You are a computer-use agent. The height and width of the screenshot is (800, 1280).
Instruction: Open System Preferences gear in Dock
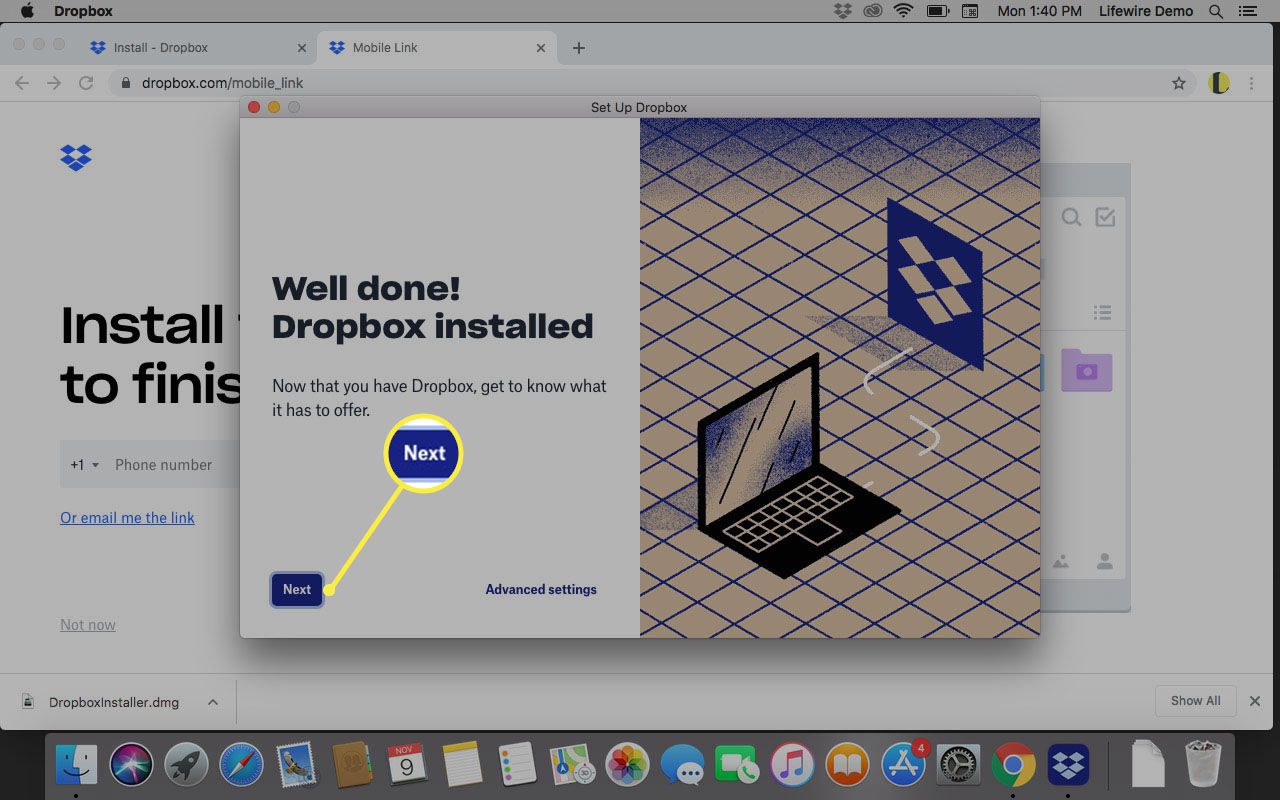[959, 765]
